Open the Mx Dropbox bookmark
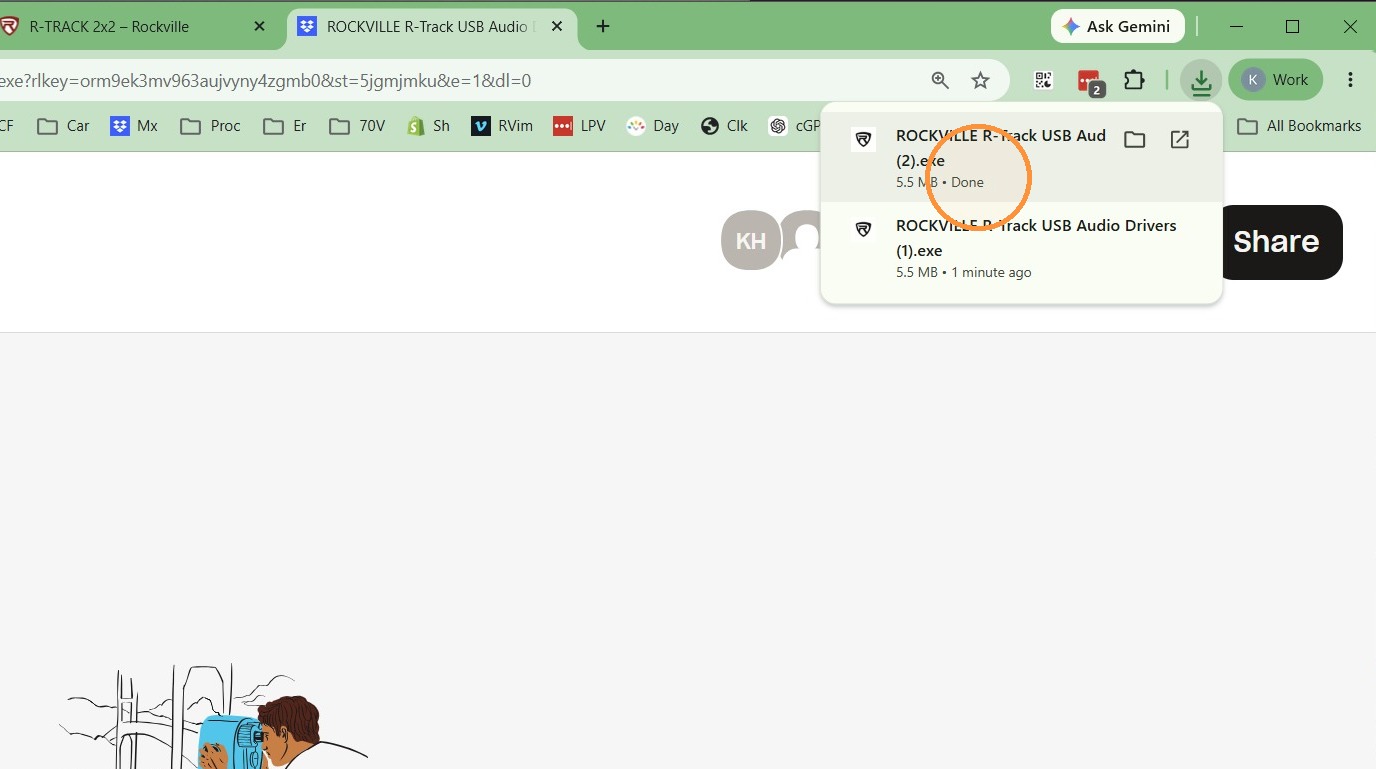 134,126
